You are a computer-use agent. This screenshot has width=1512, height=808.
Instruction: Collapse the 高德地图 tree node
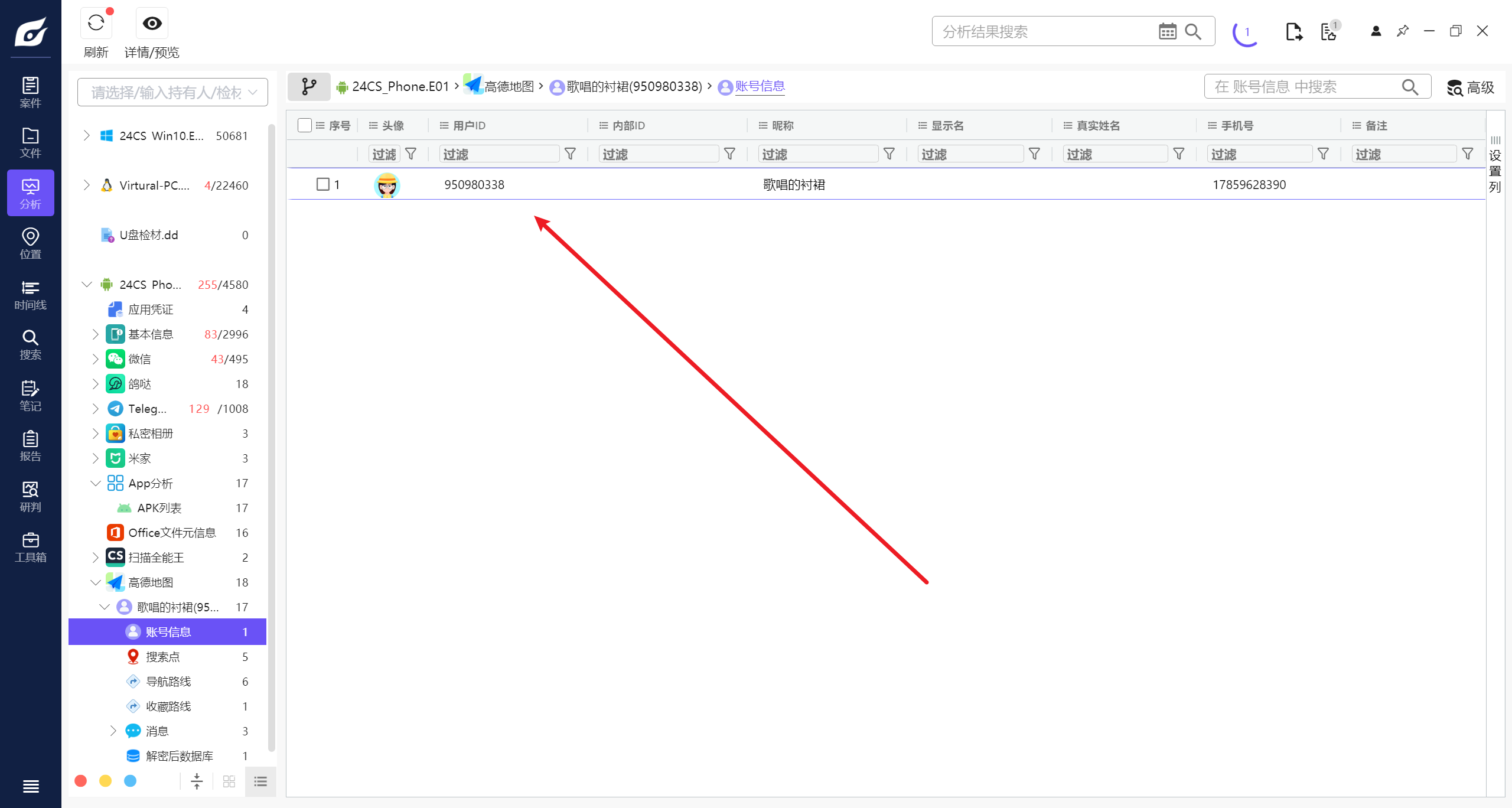[x=95, y=582]
